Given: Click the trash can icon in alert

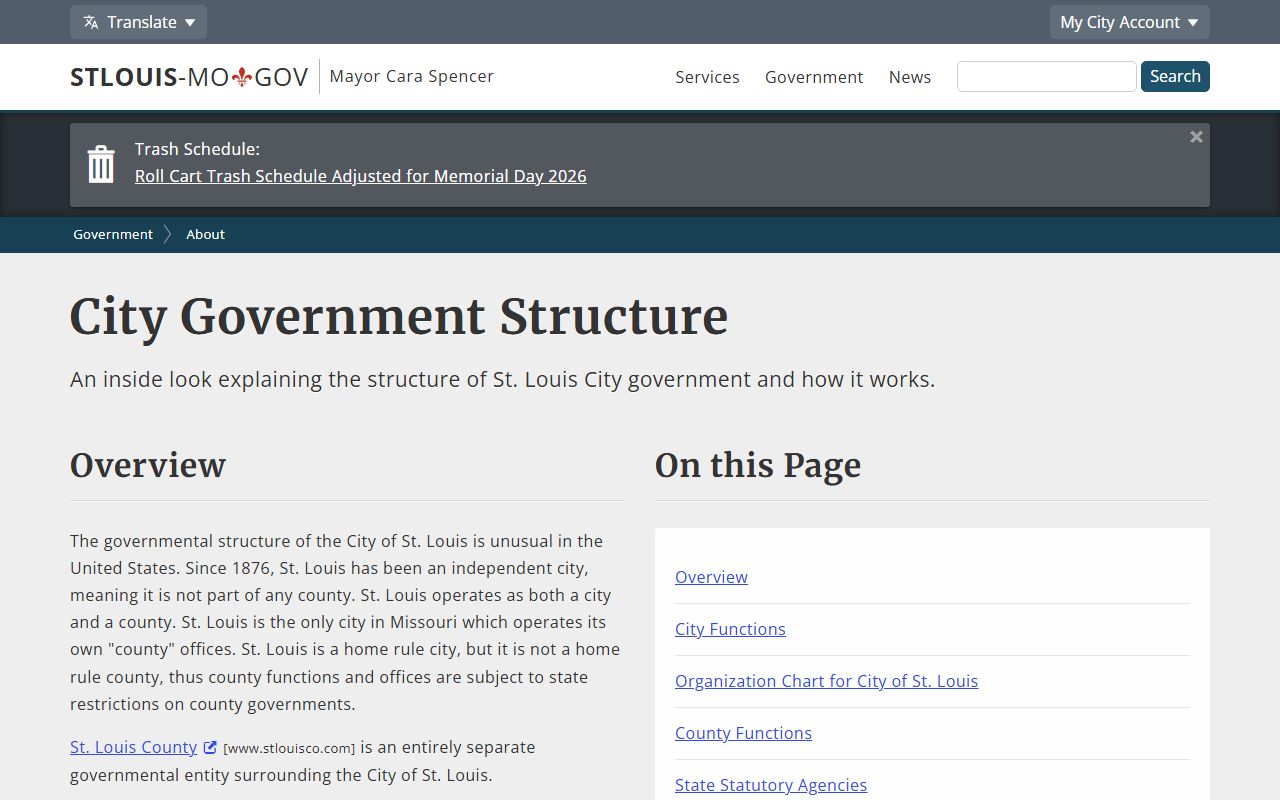Looking at the screenshot, I should [x=101, y=164].
